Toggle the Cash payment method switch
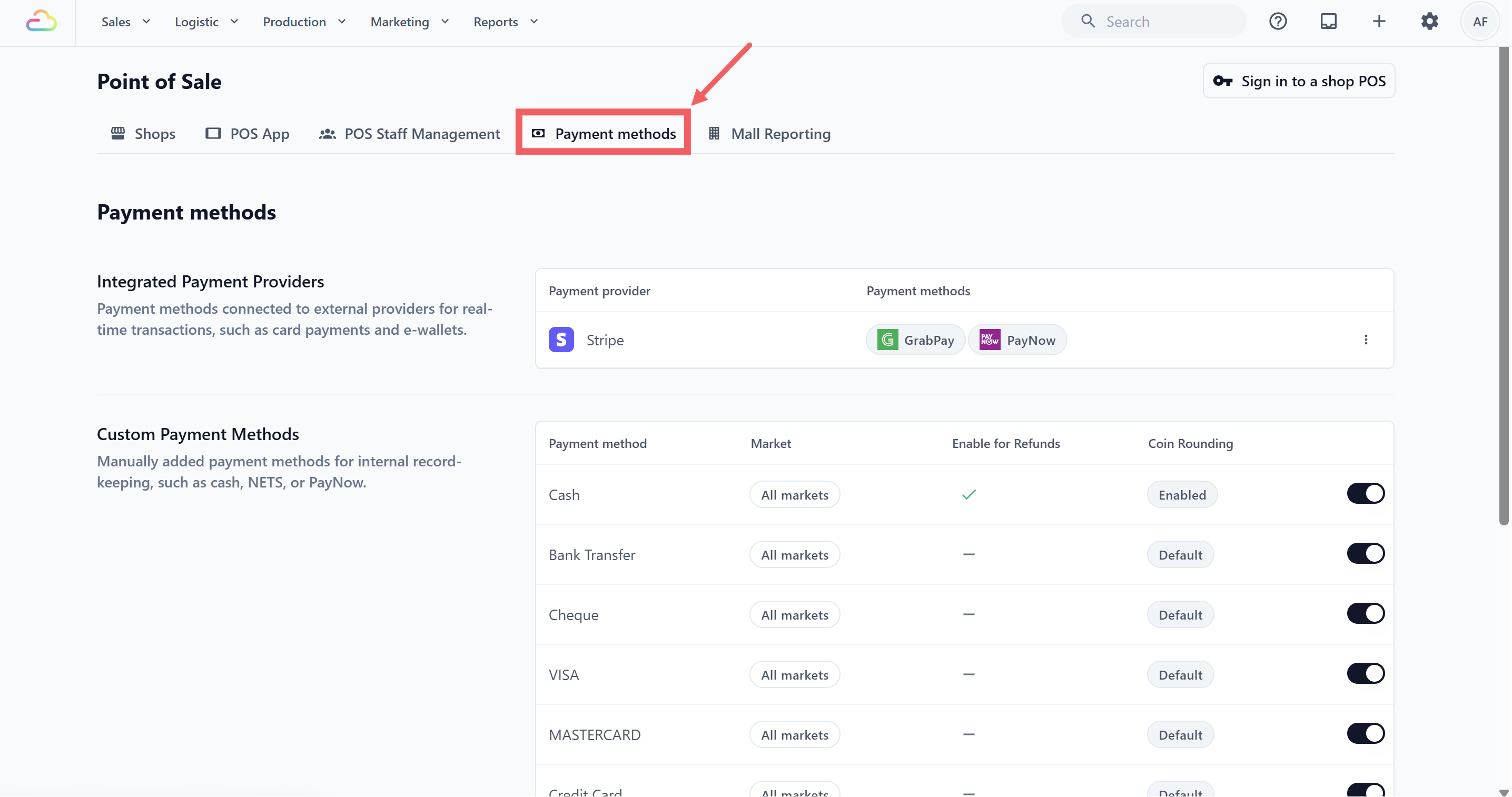The width and height of the screenshot is (1512, 797). [x=1365, y=494]
